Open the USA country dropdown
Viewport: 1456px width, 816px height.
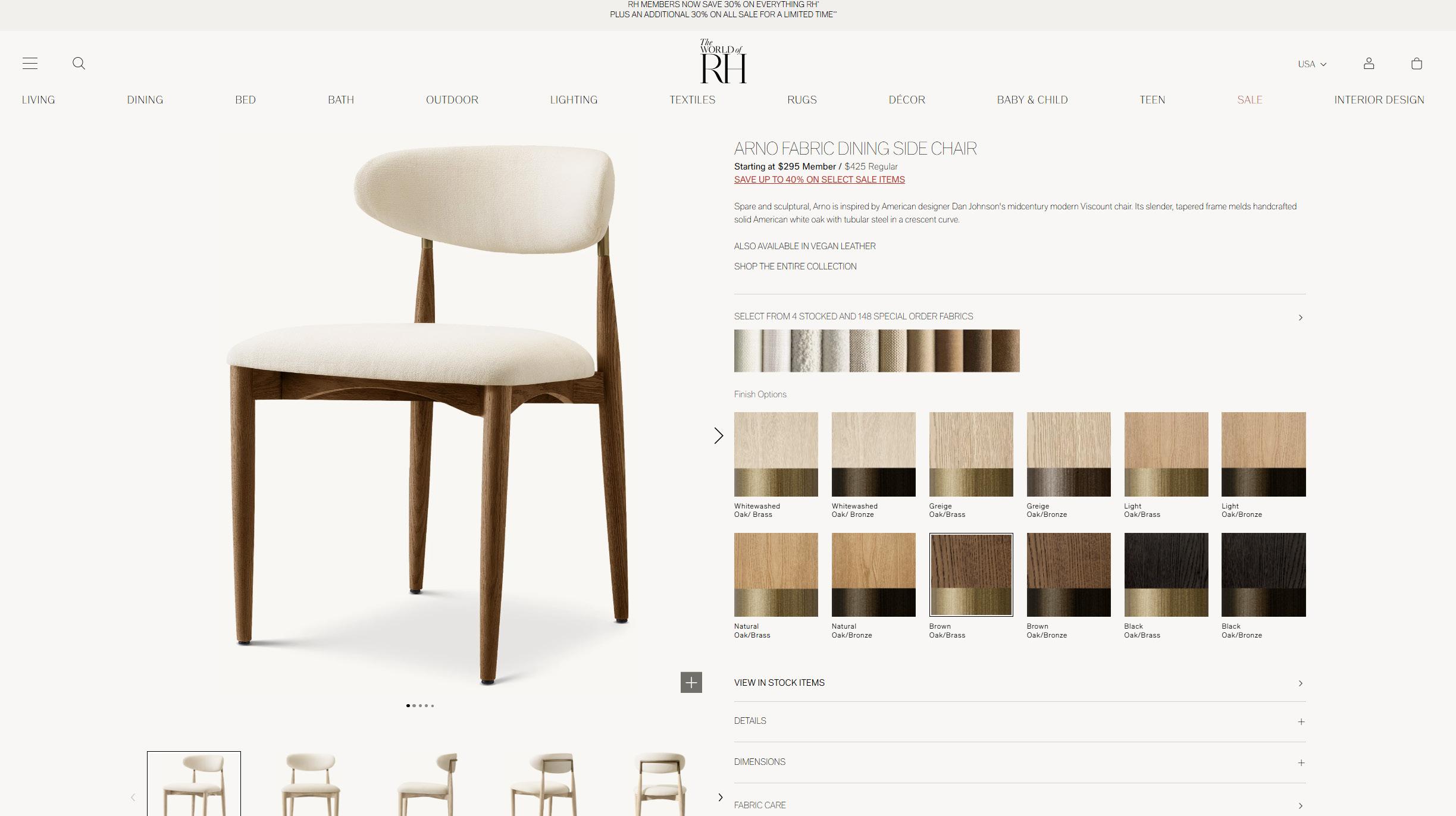pos(1311,64)
